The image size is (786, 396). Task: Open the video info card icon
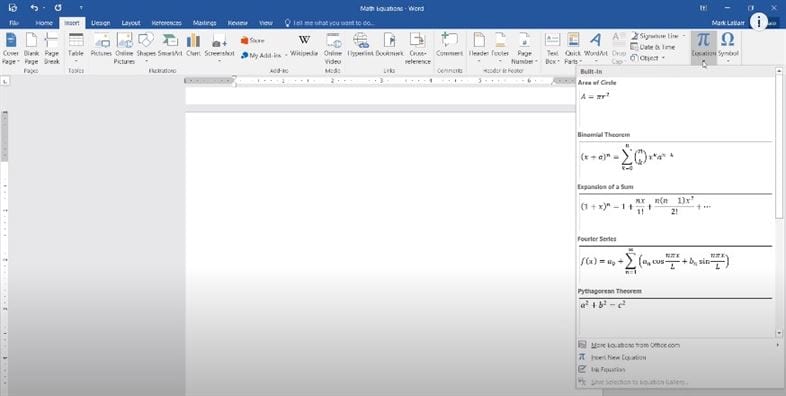coord(759,22)
